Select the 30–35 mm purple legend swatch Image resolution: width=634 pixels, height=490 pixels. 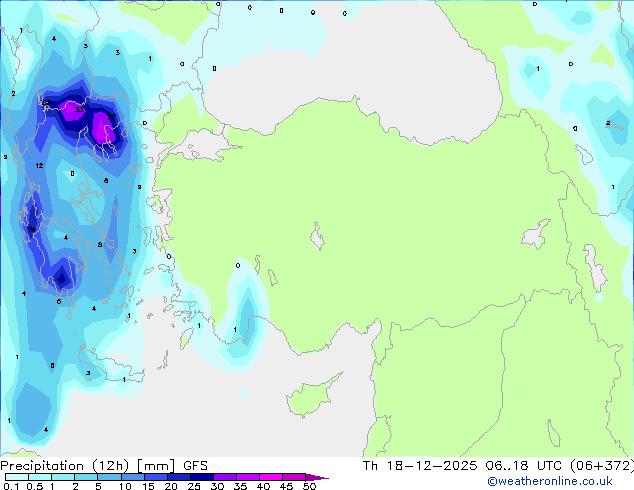click(225, 477)
